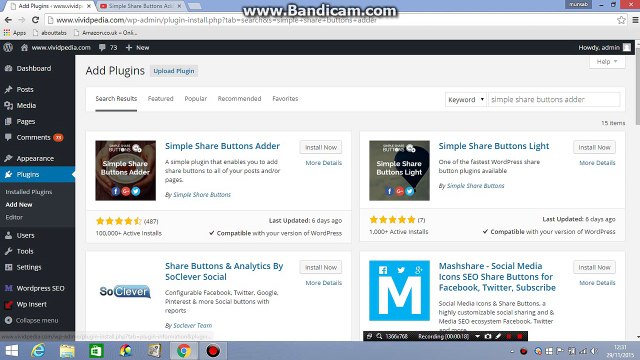Click the WordPress logo in admin bar
This screenshot has width=640, height=360.
(x=8, y=47)
